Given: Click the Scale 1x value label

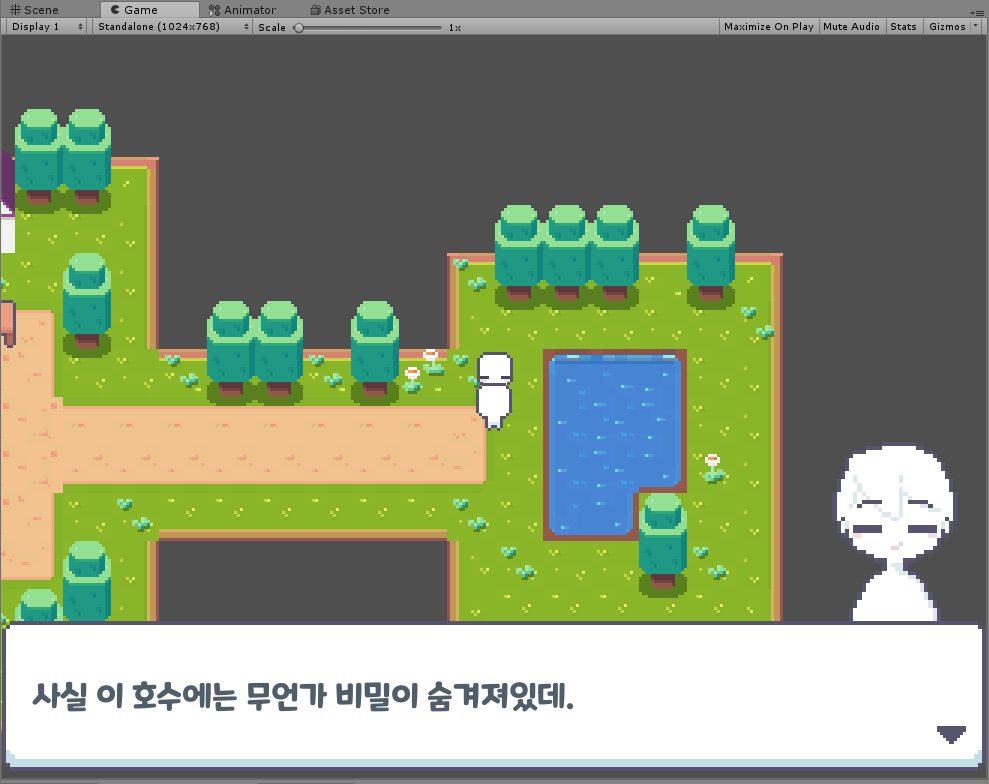Looking at the screenshot, I should [455, 28].
